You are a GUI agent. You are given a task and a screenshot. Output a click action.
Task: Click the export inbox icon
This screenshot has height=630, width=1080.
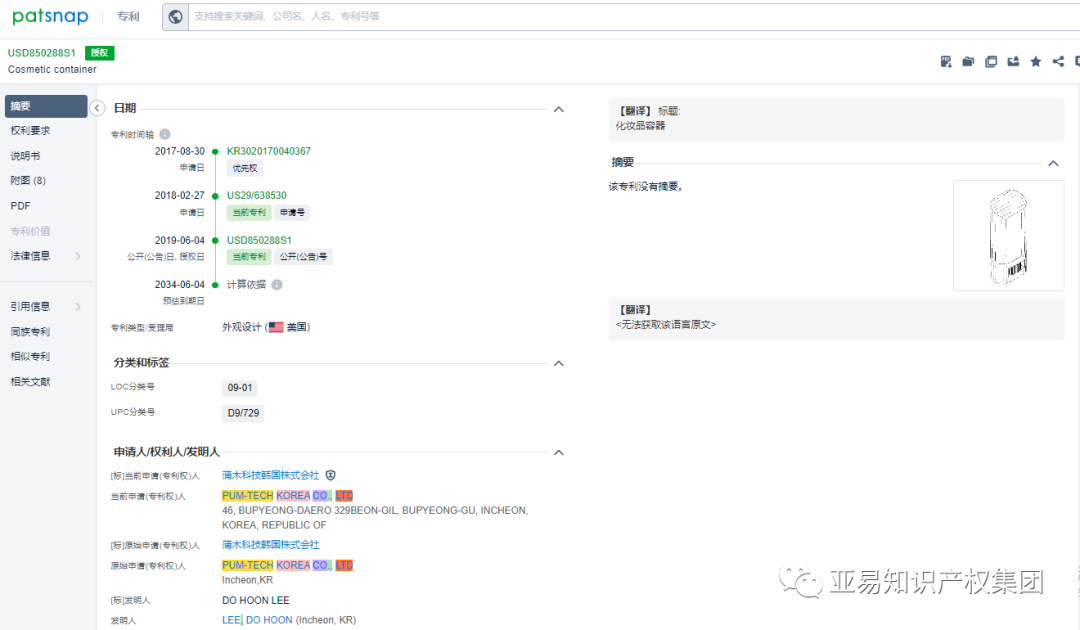(x=1013, y=62)
